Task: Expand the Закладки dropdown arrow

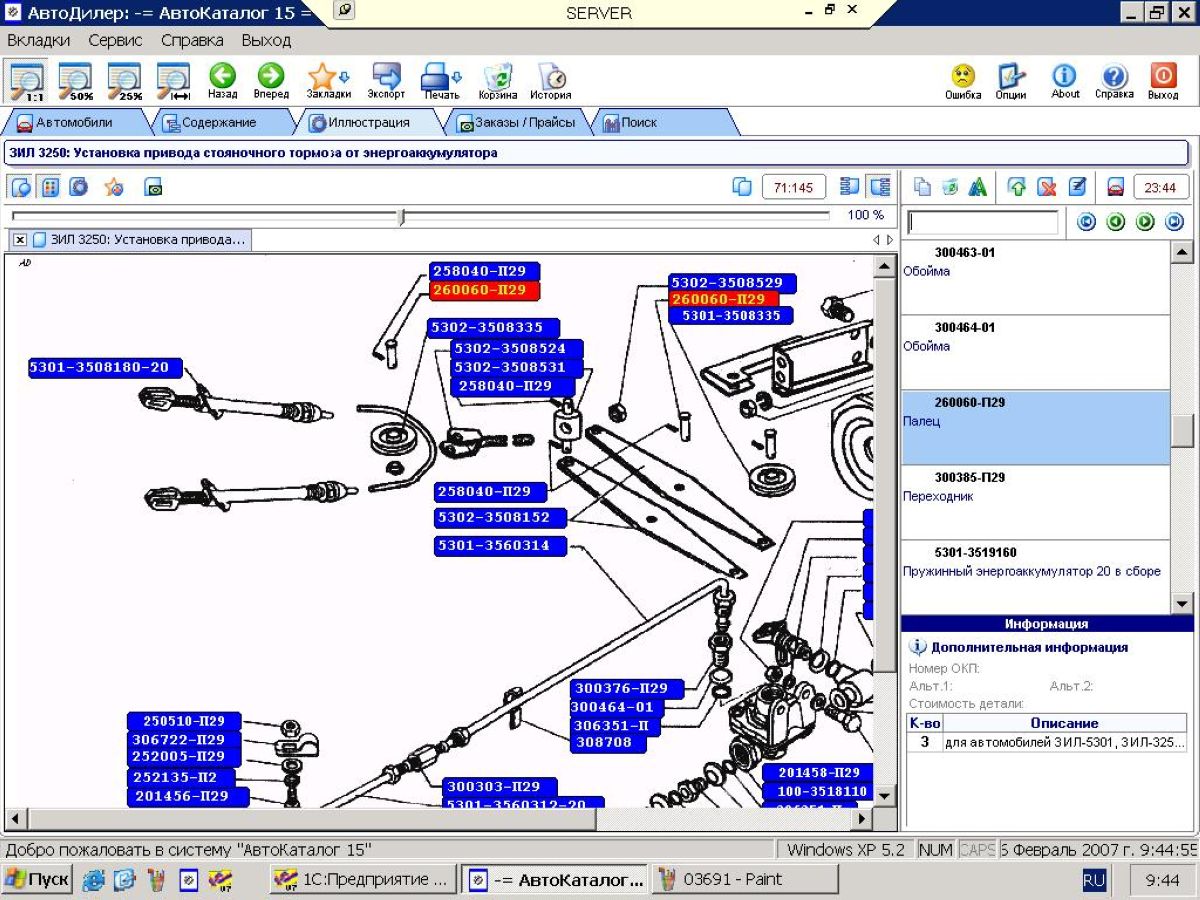Action: click(345, 77)
